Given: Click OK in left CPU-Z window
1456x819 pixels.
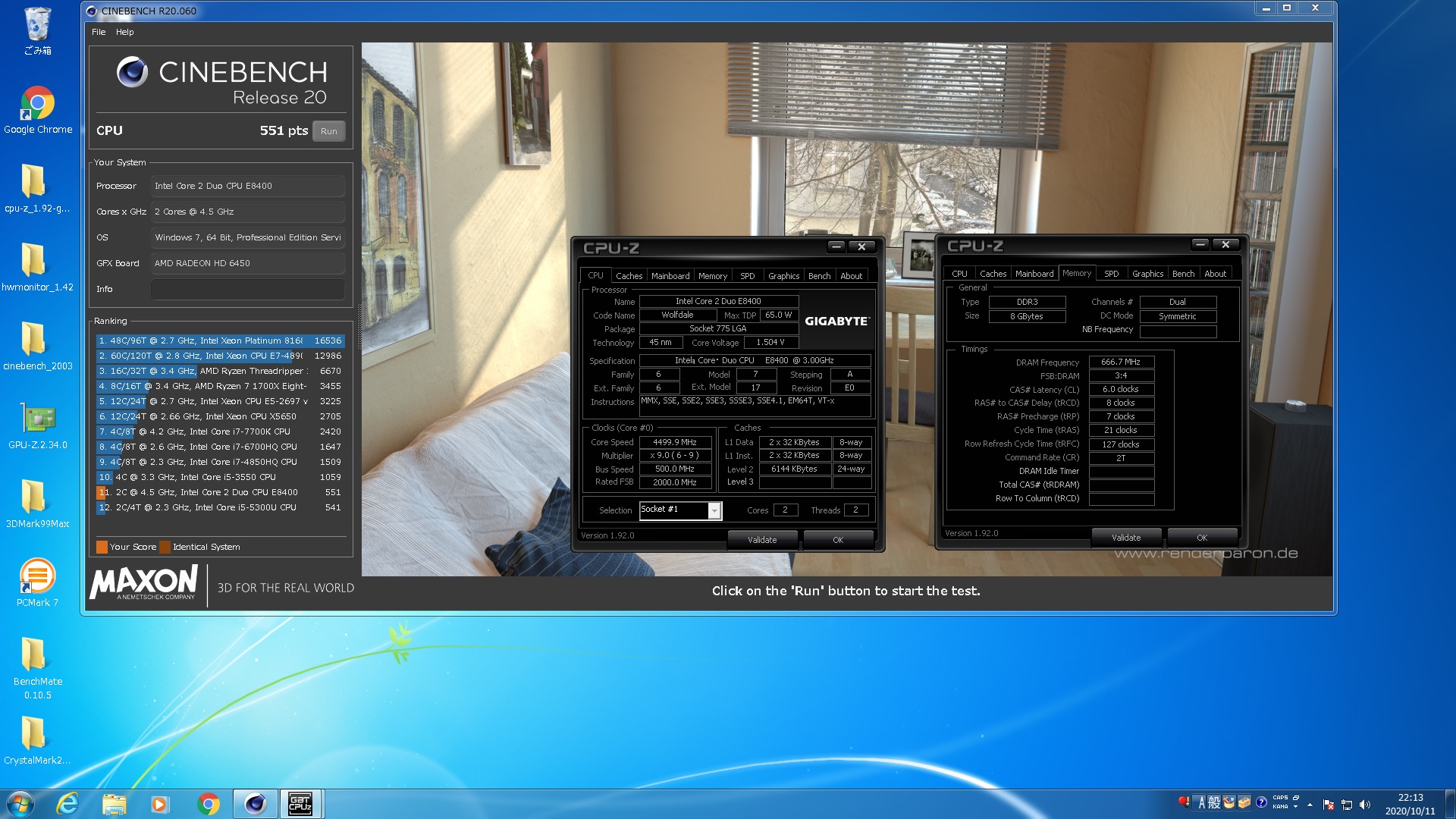Looking at the screenshot, I should (x=838, y=540).
